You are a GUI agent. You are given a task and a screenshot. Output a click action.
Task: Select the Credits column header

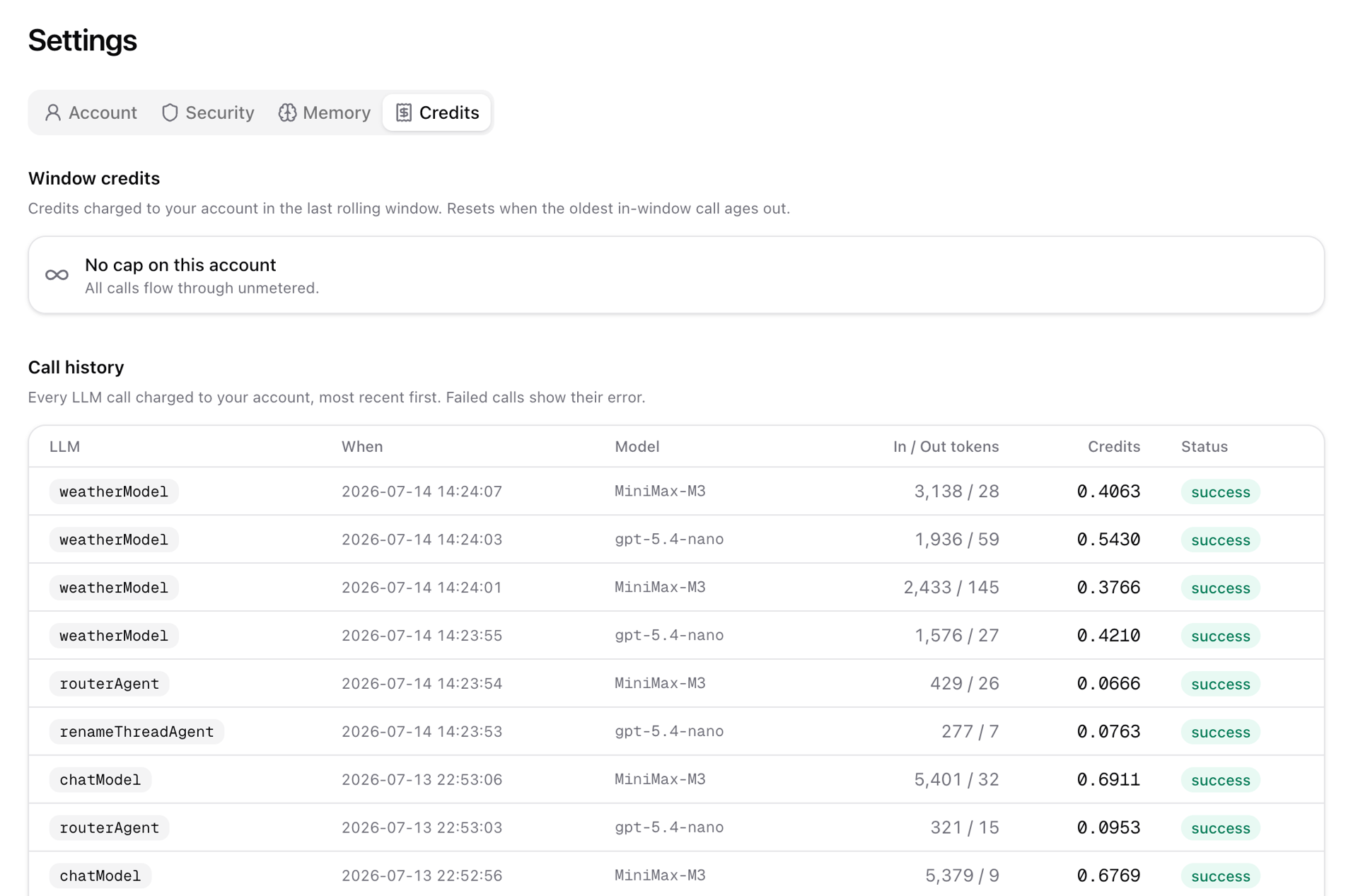pos(1113,446)
